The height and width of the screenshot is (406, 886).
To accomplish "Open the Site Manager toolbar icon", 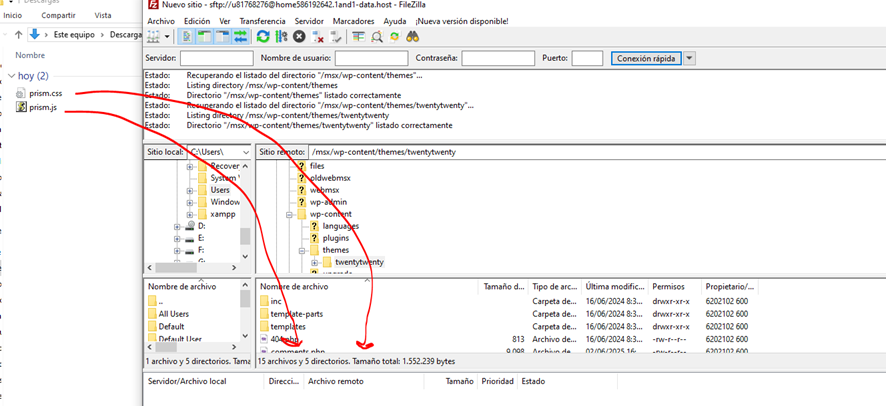I will [155, 37].
